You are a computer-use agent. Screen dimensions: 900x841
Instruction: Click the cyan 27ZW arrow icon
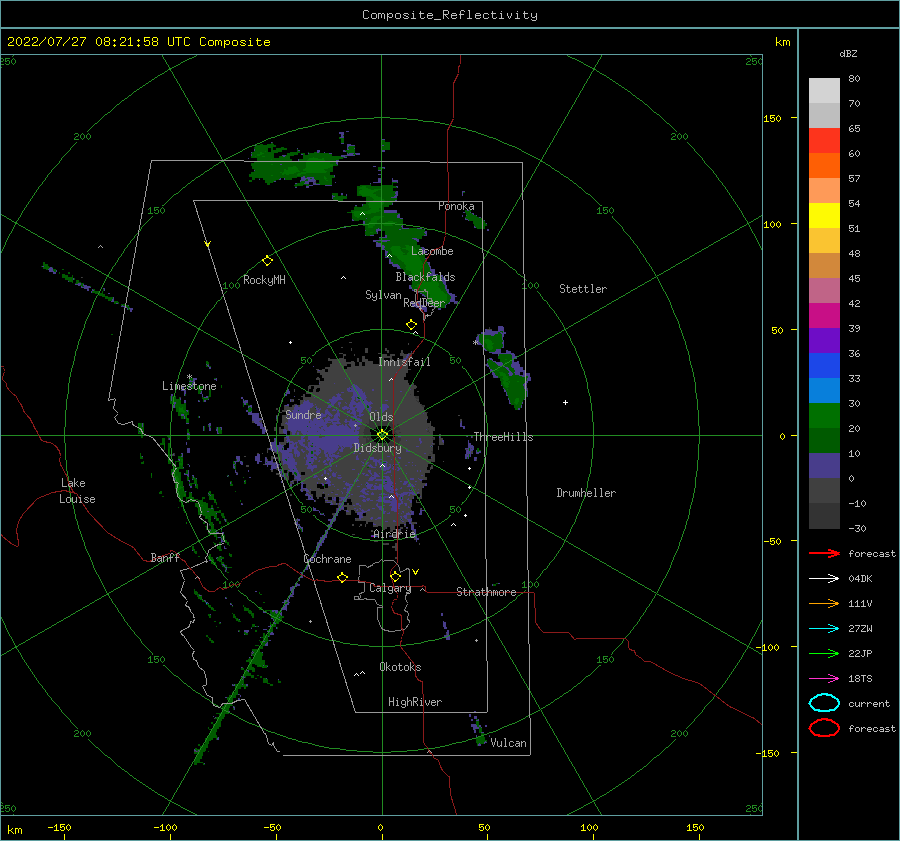point(824,629)
